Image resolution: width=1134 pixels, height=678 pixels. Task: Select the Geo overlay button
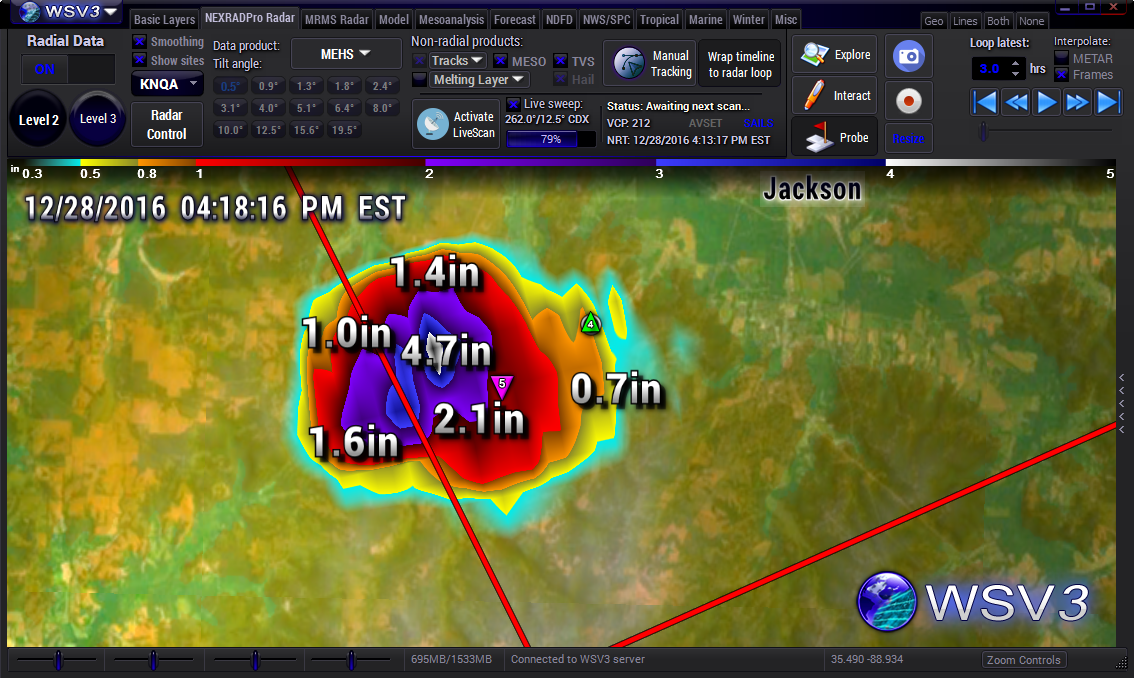pos(934,21)
